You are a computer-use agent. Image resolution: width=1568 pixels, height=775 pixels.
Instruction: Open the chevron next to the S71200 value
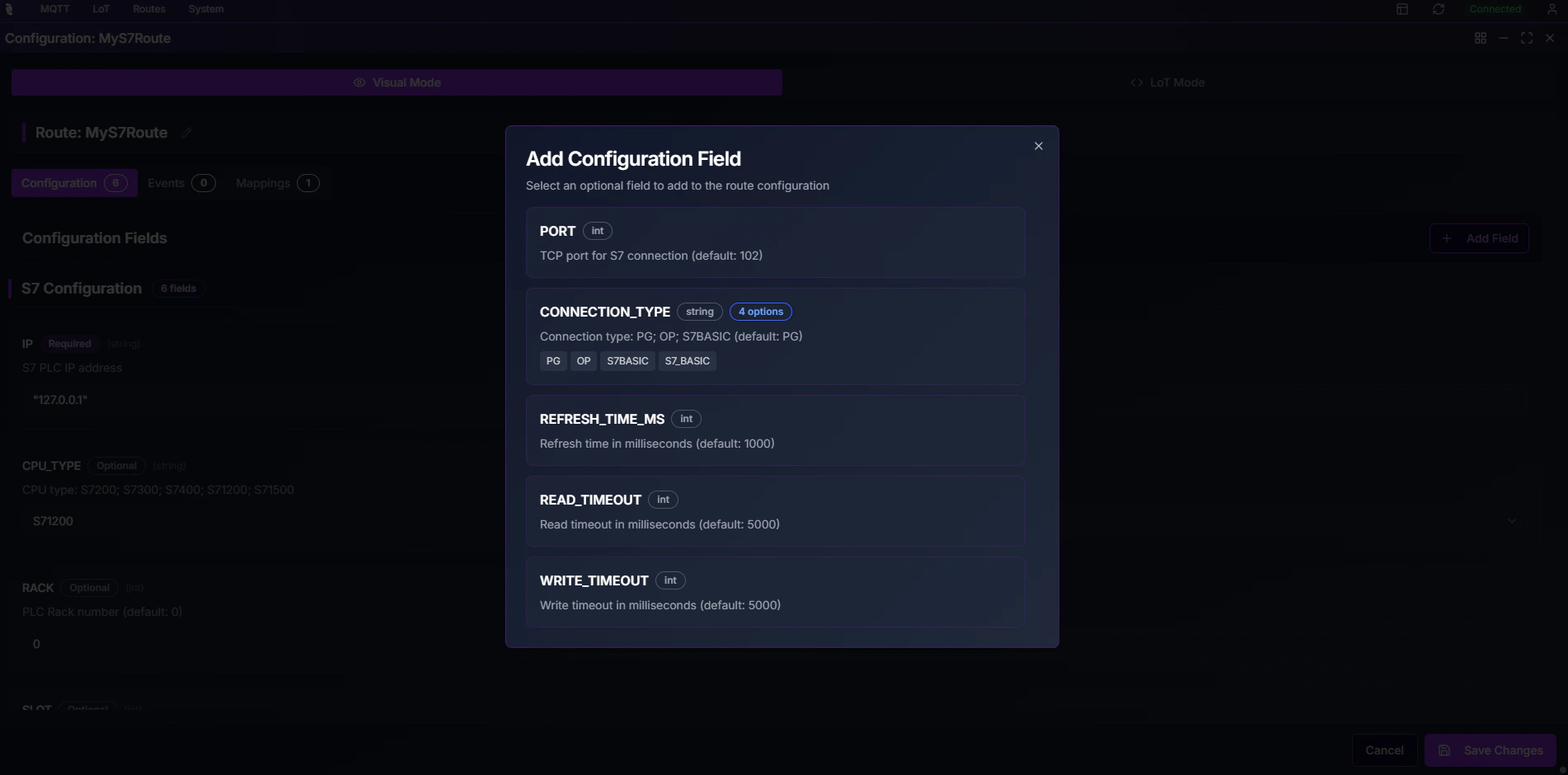click(x=1513, y=520)
